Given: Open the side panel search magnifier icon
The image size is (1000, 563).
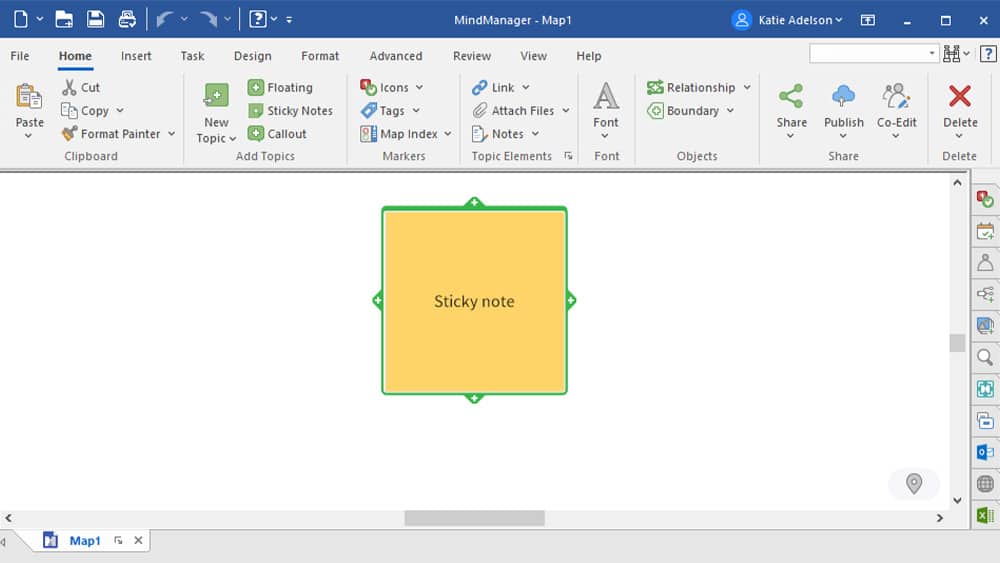Looking at the screenshot, I should [985, 357].
